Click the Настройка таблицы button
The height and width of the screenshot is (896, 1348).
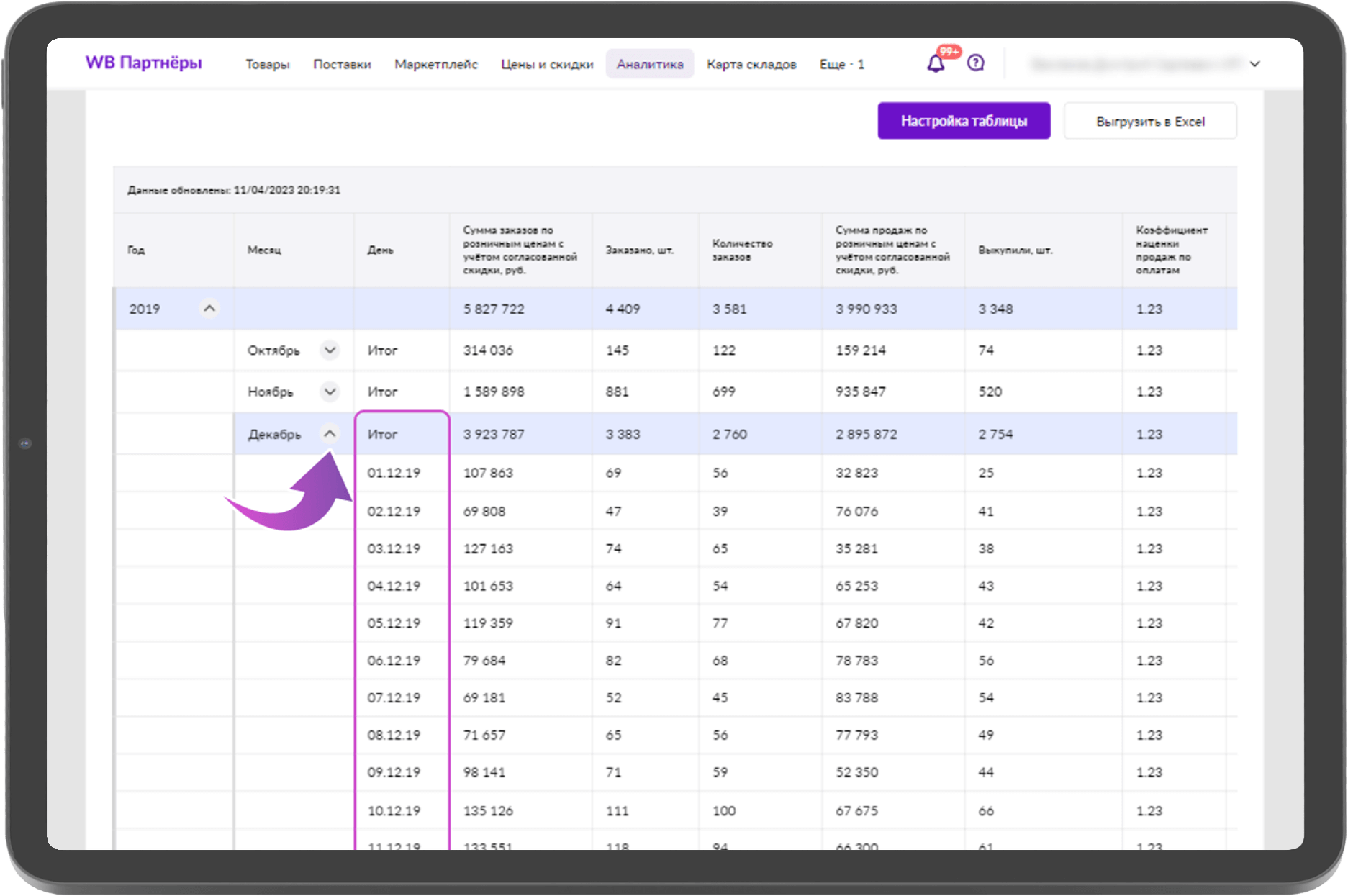(964, 121)
